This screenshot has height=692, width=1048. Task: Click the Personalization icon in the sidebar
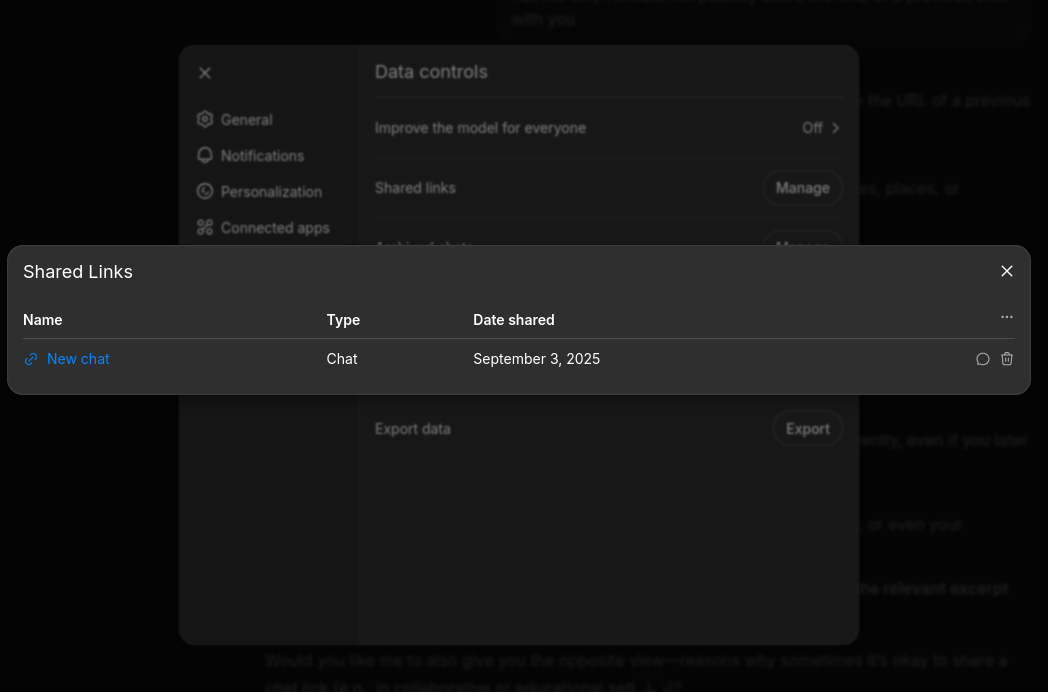[205, 191]
